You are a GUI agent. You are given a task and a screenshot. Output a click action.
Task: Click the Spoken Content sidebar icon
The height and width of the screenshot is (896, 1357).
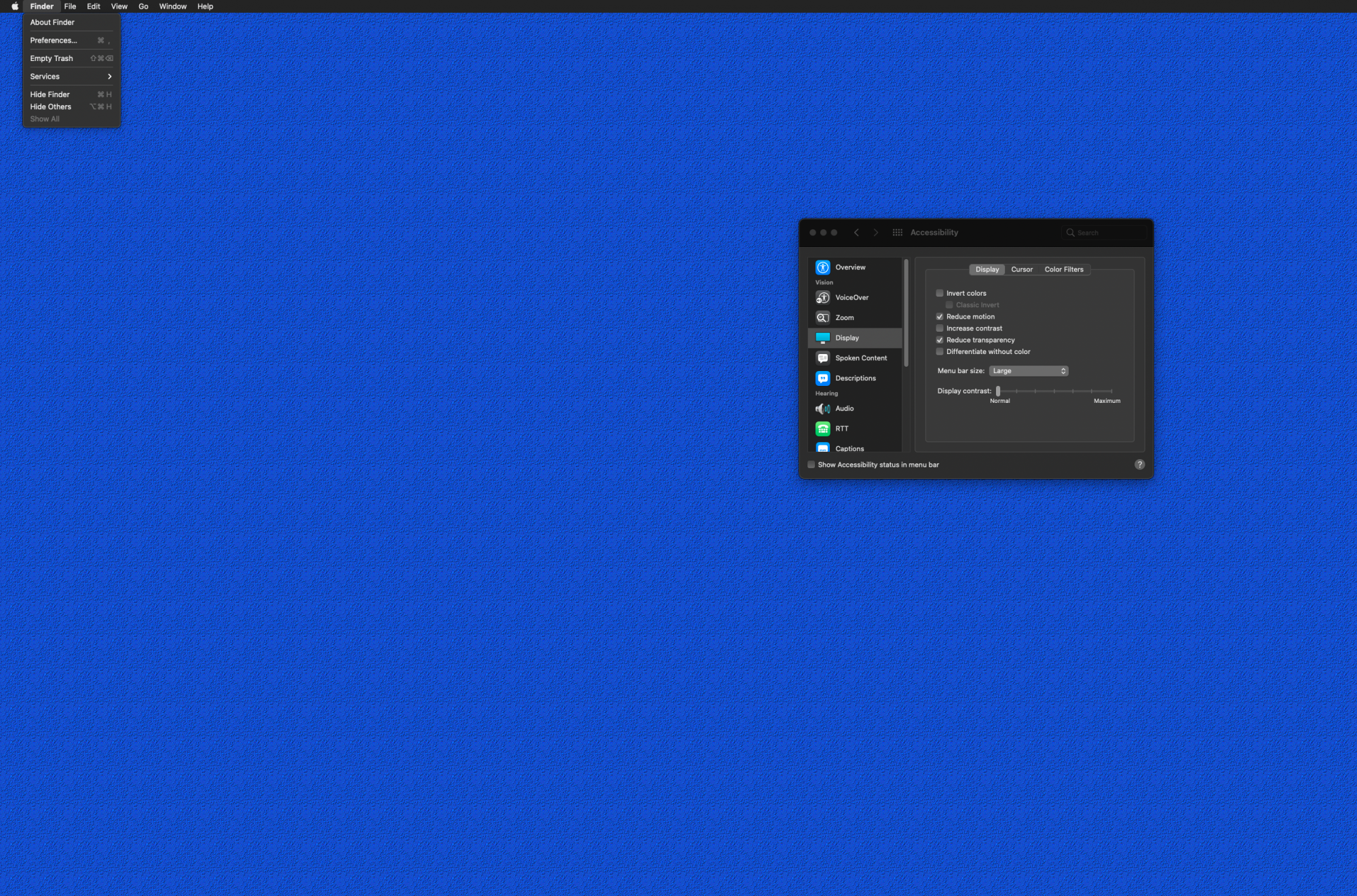[822, 358]
